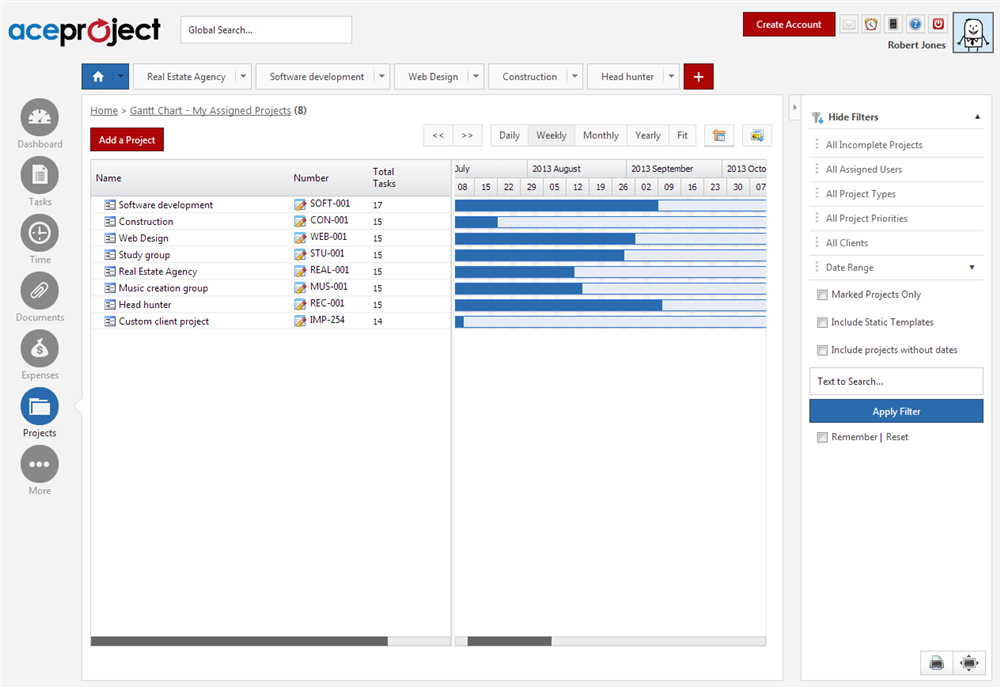Check Include projects without dates
Image resolution: width=1000 pixels, height=687 pixels.
point(822,349)
